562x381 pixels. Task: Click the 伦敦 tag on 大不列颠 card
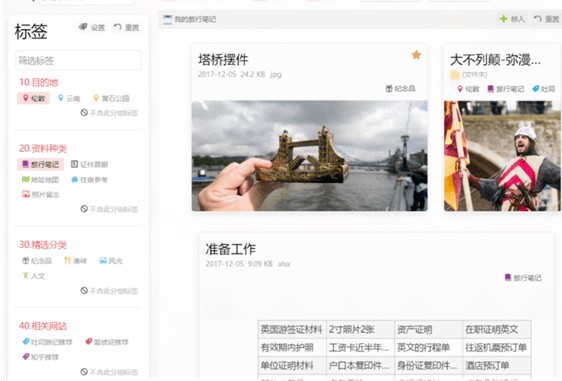pos(468,89)
